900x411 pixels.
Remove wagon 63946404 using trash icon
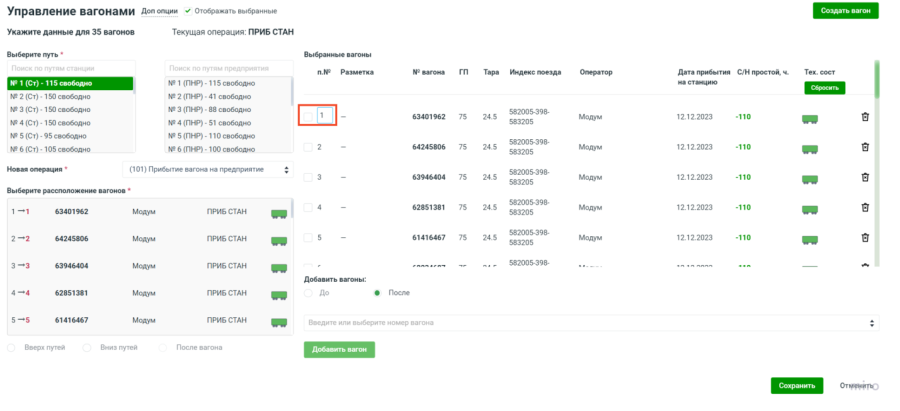(865, 177)
